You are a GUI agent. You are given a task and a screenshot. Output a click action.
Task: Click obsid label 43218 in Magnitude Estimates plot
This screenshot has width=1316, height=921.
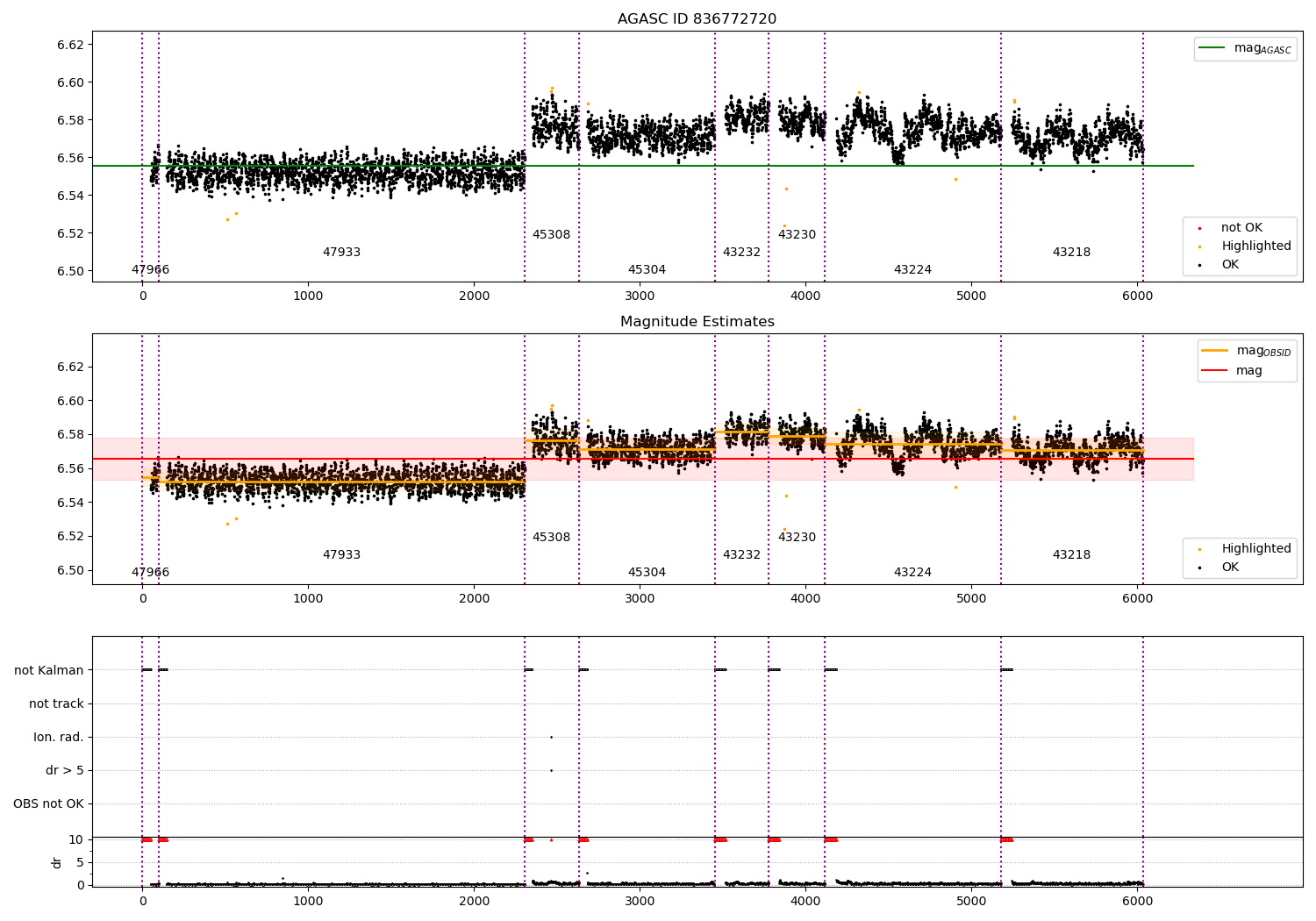point(1071,555)
